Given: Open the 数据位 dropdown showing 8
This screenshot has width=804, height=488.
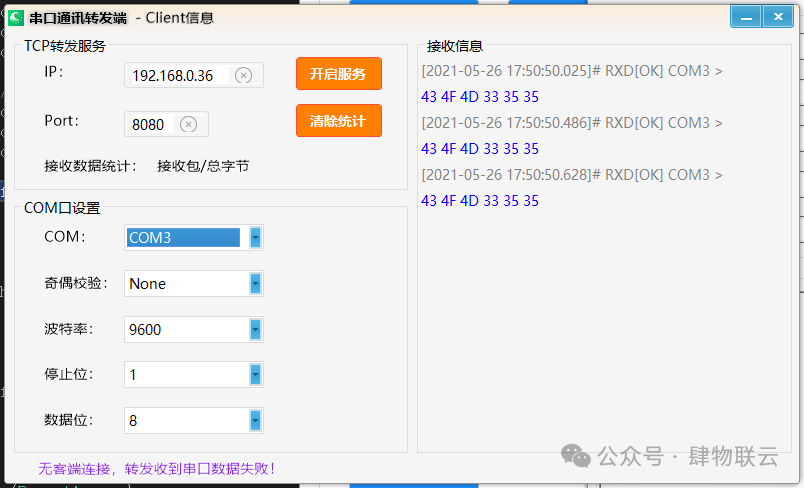Looking at the screenshot, I should point(255,421).
